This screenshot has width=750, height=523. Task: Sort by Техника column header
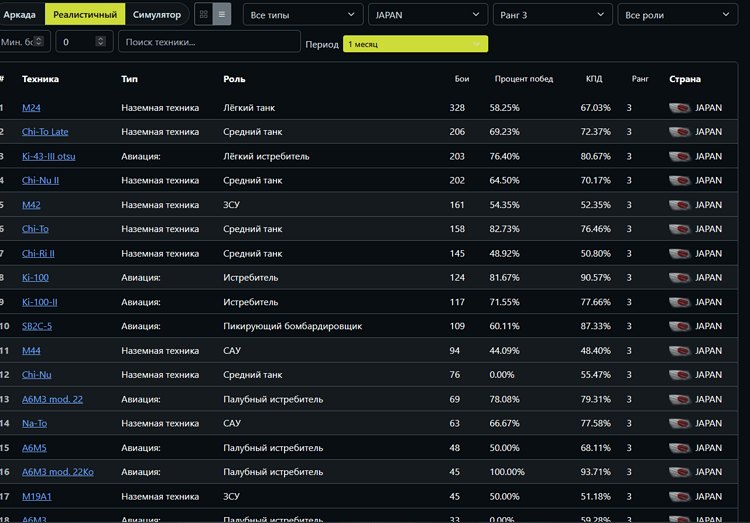click(40, 79)
